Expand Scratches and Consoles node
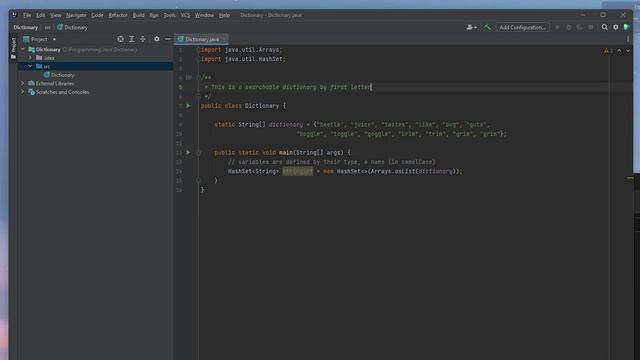 point(23,92)
